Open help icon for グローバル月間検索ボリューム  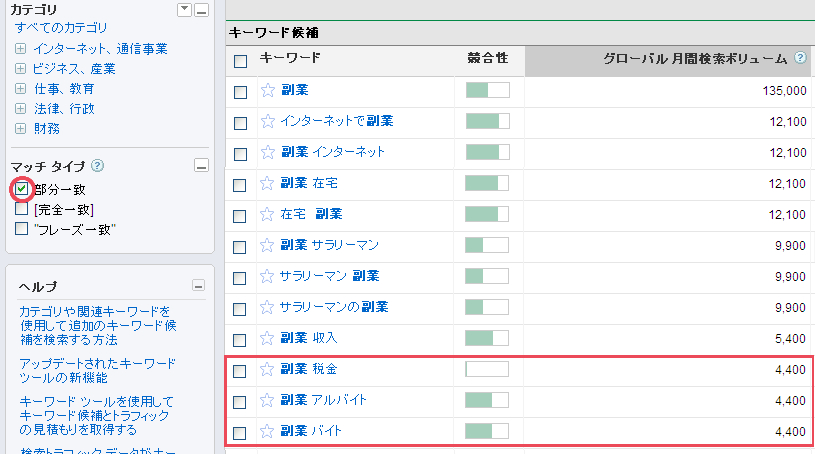point(800,59)
